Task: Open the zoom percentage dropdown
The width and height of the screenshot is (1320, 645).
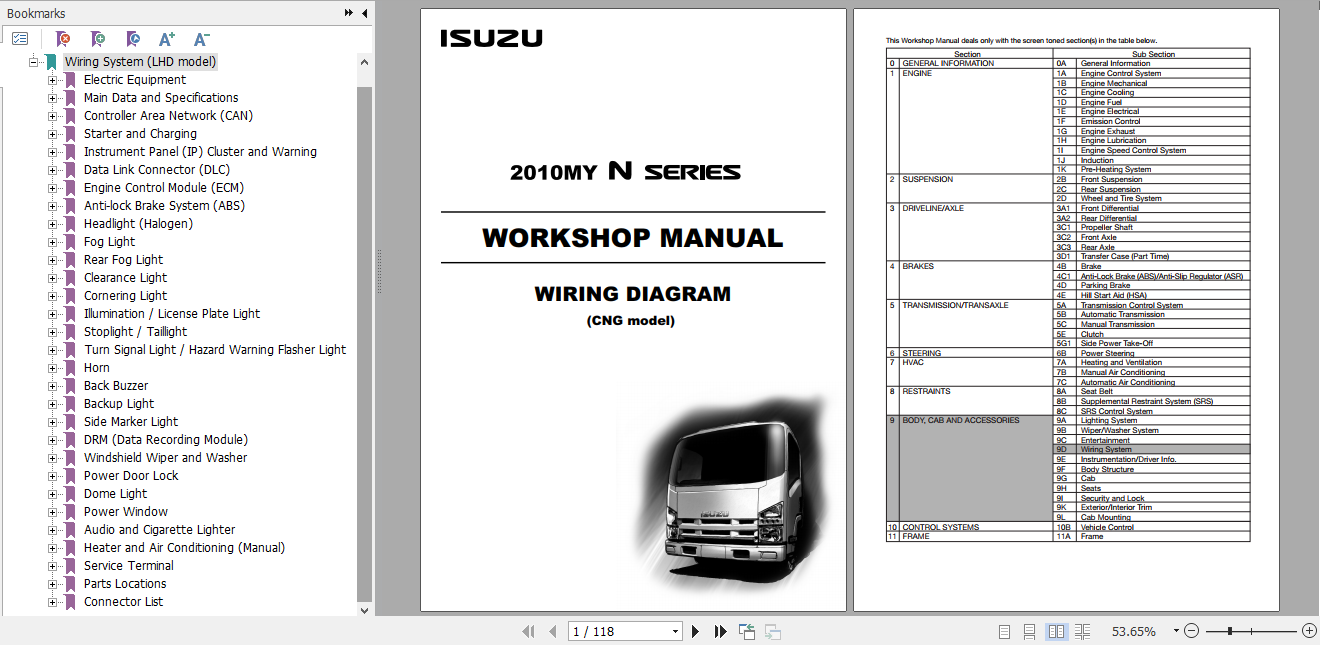Action: (x=1176, y=632)
